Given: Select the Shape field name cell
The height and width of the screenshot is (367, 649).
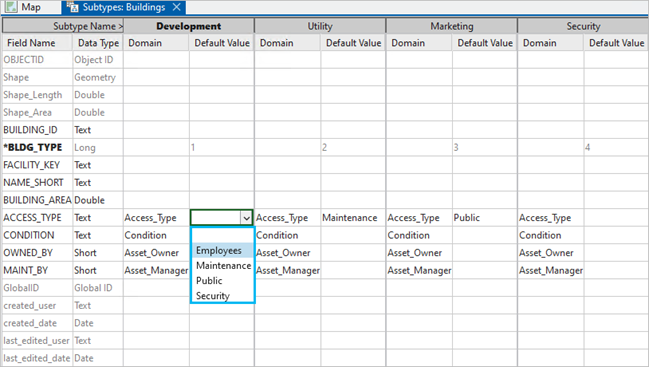Looking at the screenshot, I should (x=37, y=77).
